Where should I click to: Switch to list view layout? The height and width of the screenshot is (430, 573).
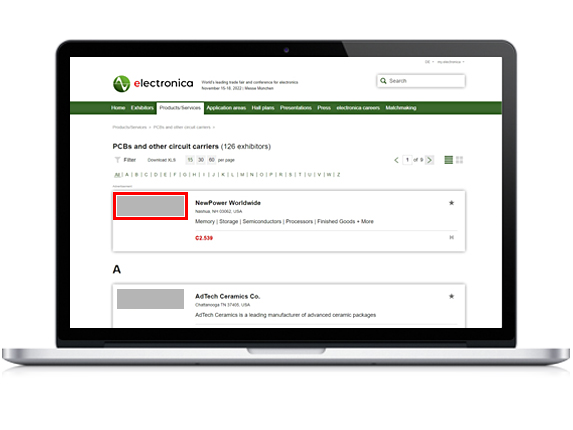click(x=448, y=160)
